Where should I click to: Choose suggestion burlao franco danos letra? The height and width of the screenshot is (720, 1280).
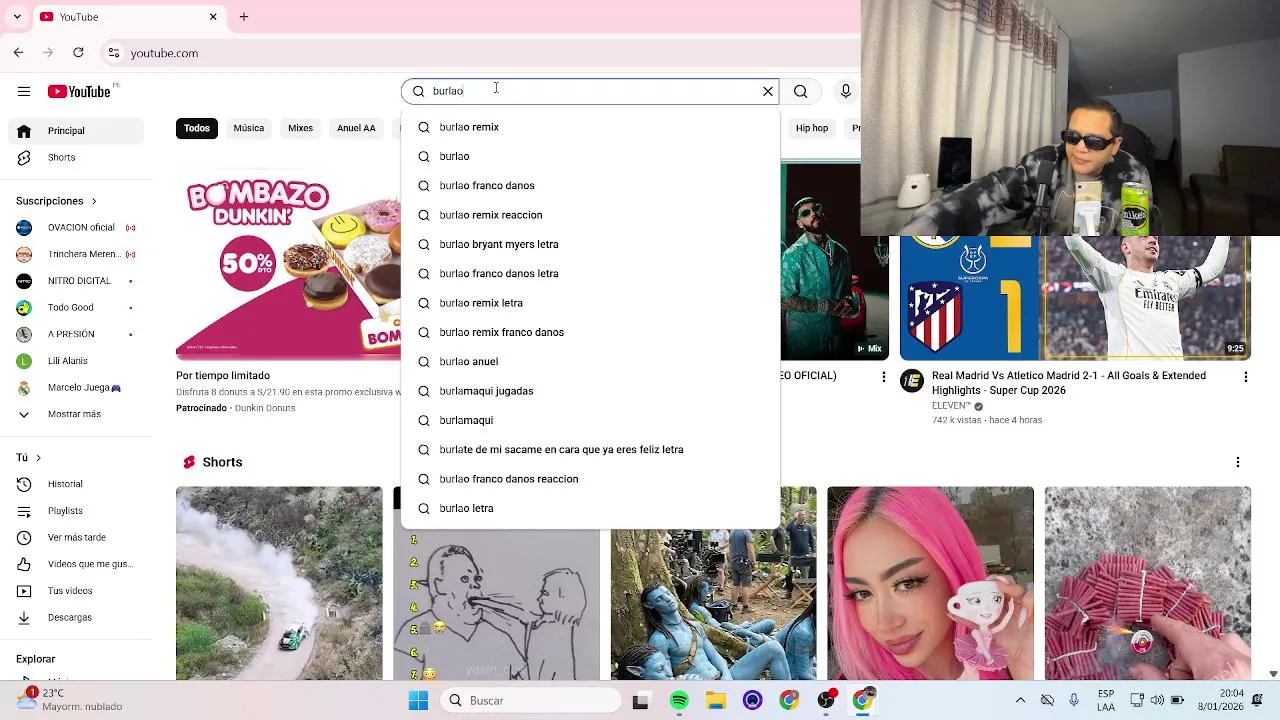pos(590,274)
